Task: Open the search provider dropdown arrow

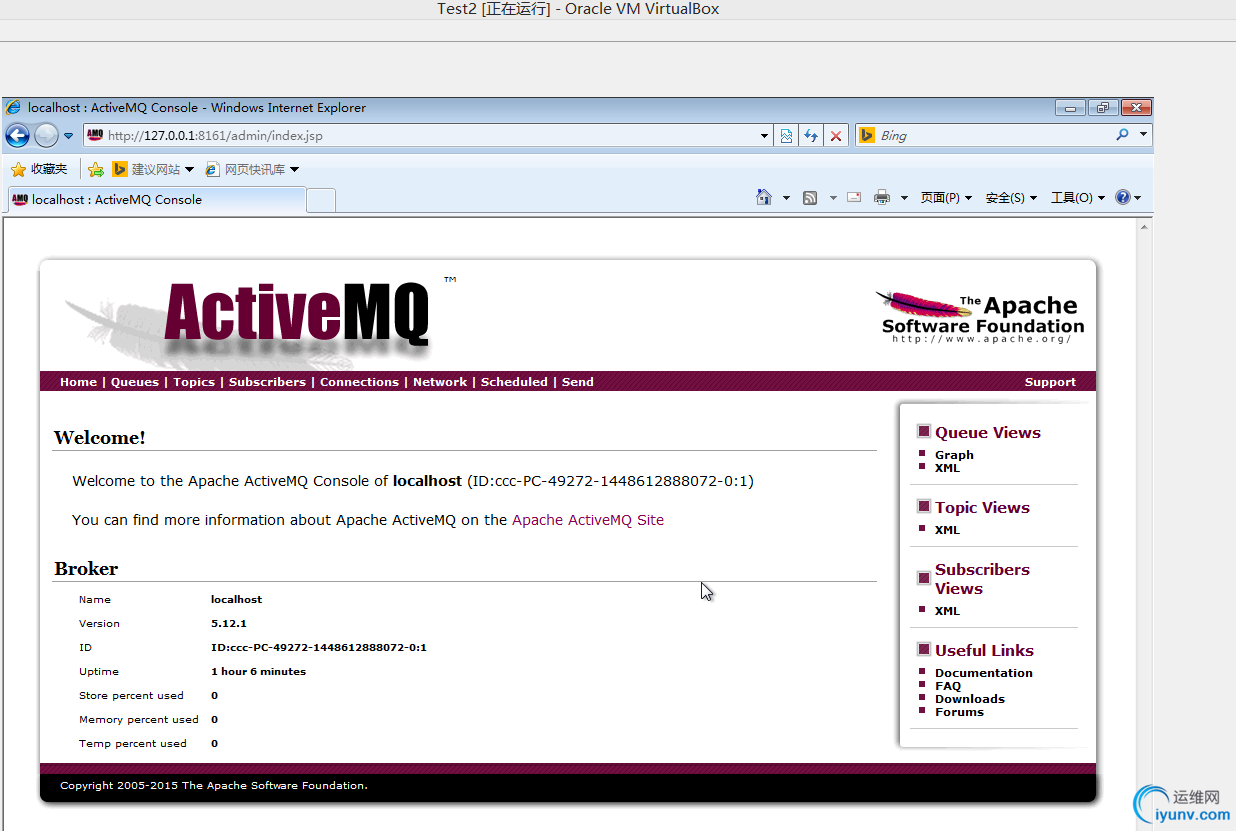Action: pos(1144,135)
